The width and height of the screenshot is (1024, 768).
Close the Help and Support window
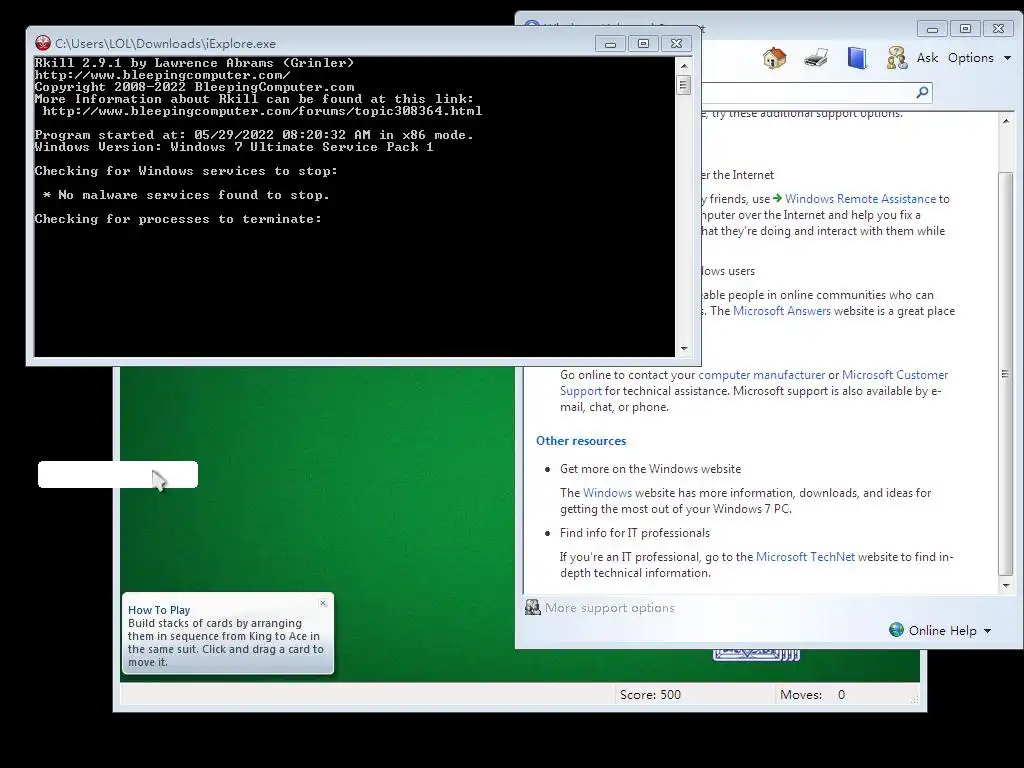[999, 29]
